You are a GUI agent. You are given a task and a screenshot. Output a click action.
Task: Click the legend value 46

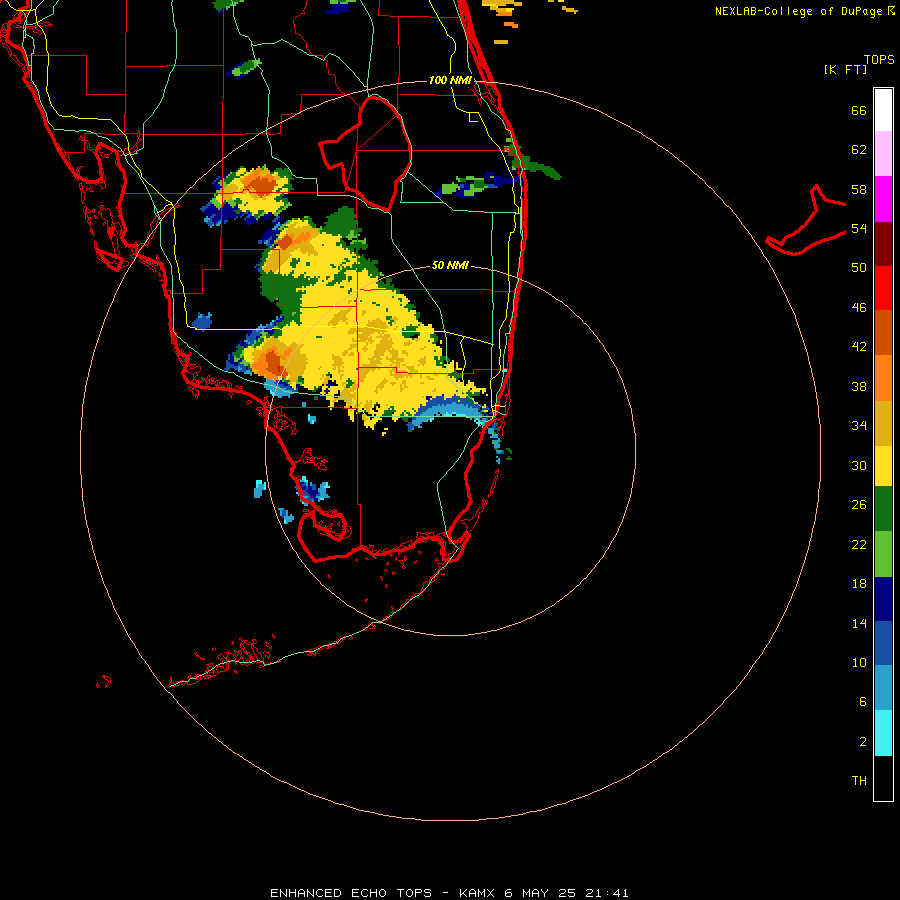click(859, 307)
